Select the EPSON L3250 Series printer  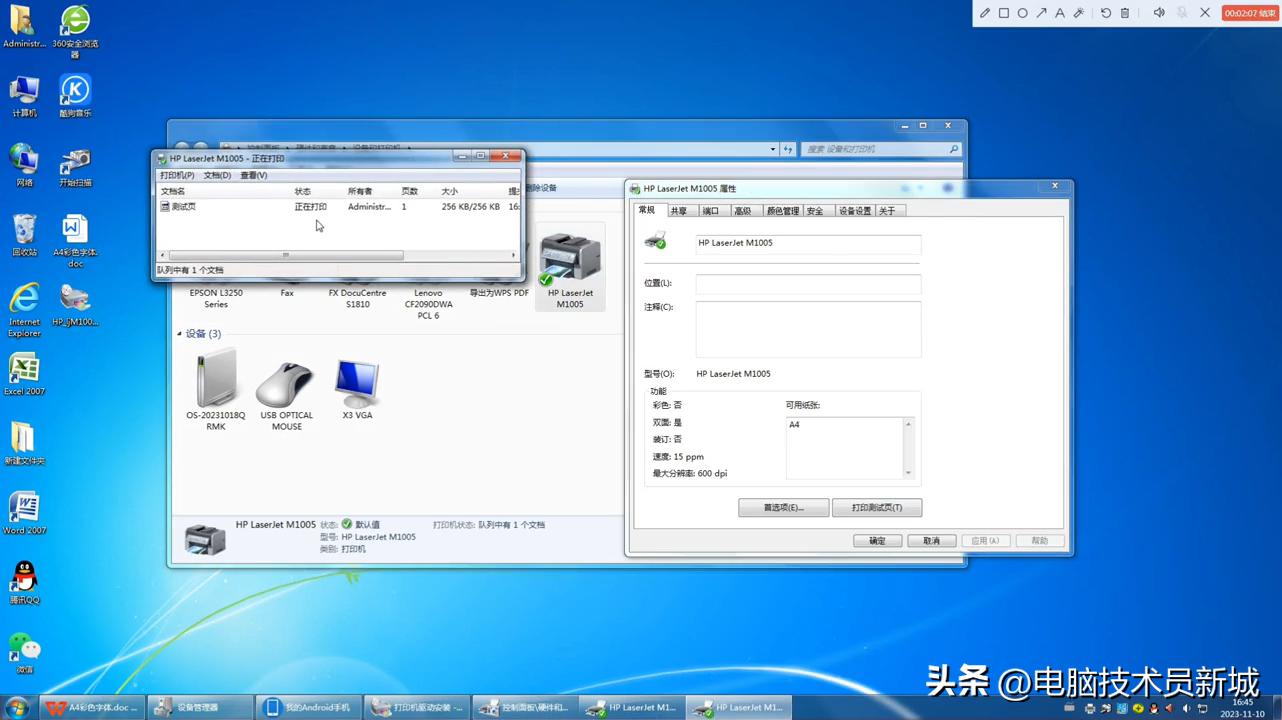(x=216, y=298)
